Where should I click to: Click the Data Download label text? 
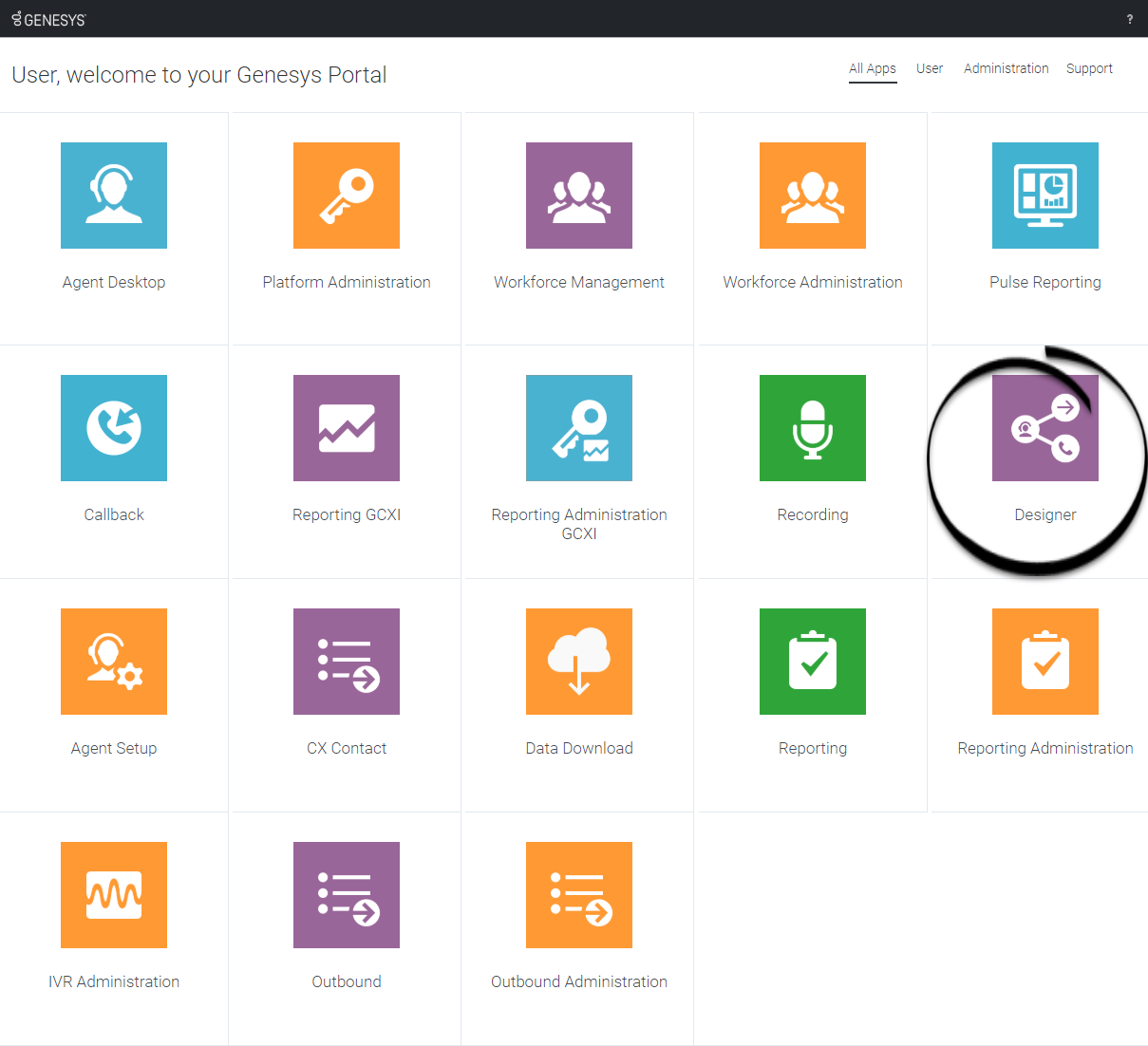[579, 748]
